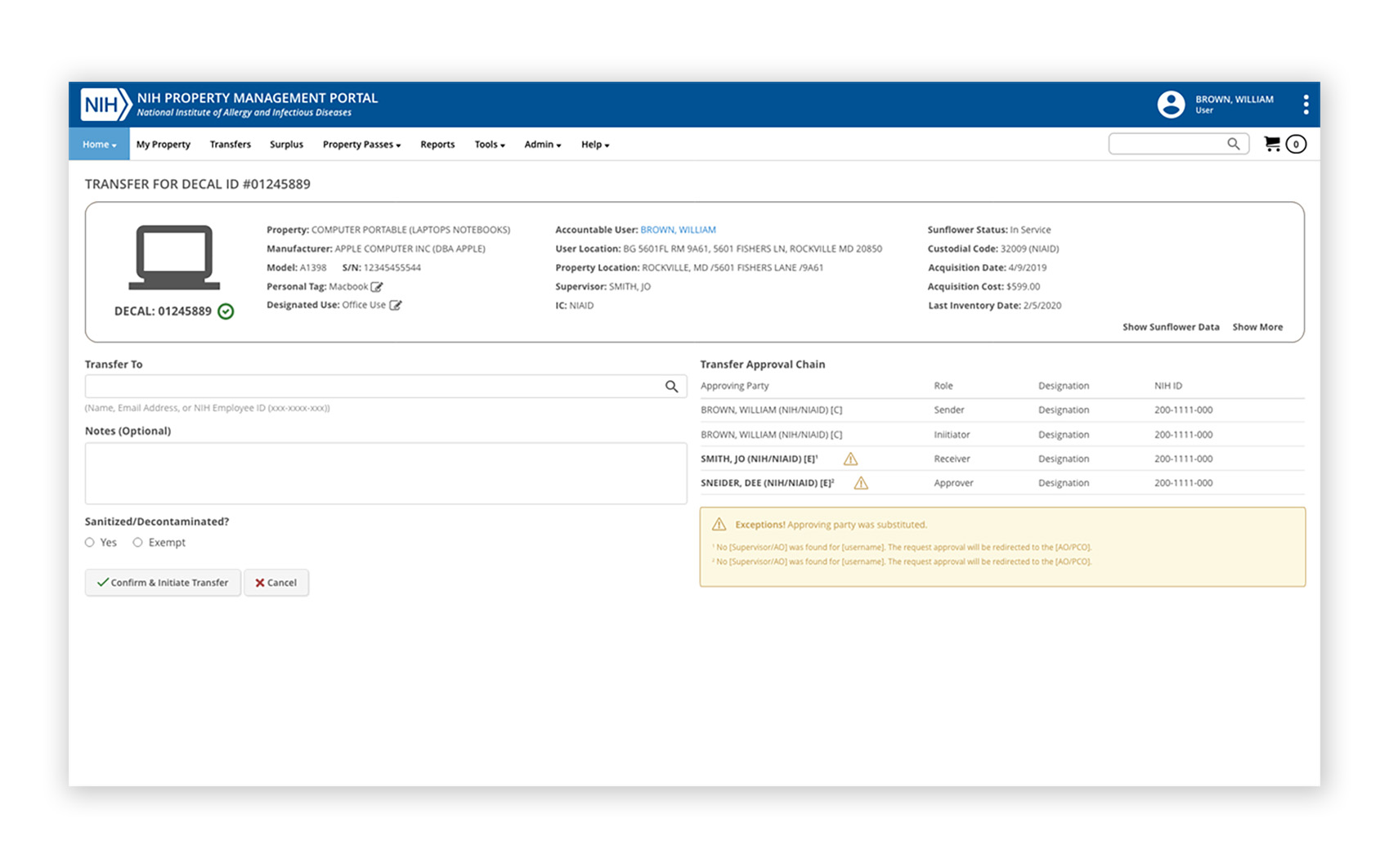Select the Exempt radio option
Image resolution: width=1389 pixels, height=868 pixels.
pos(138,543)
